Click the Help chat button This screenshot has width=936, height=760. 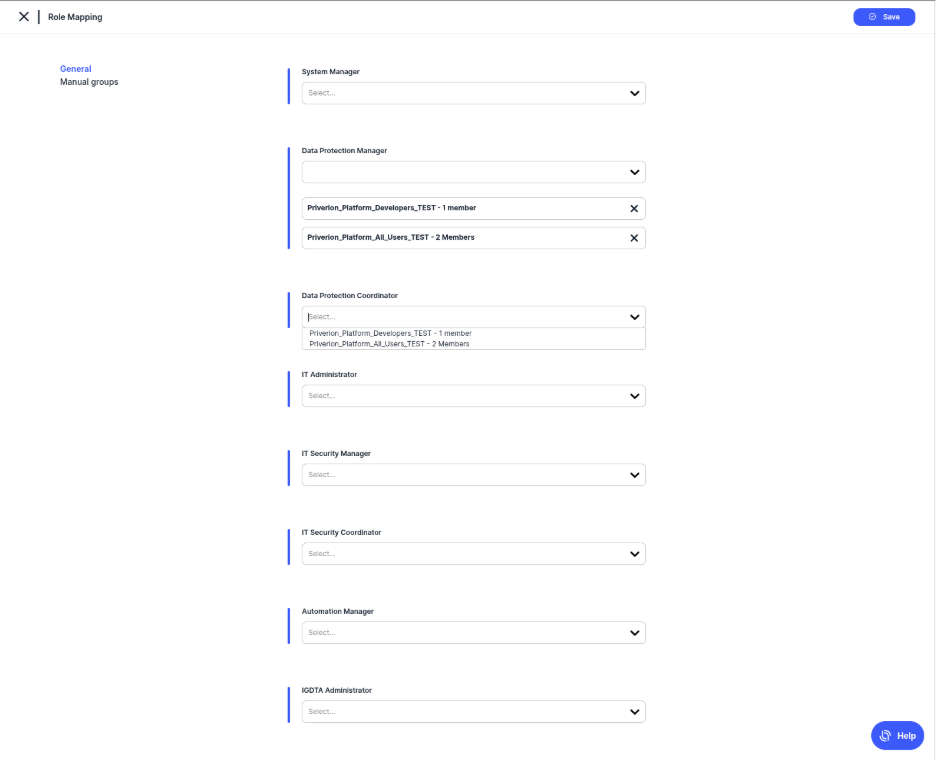pyautogui.click(x=897, y=735)
